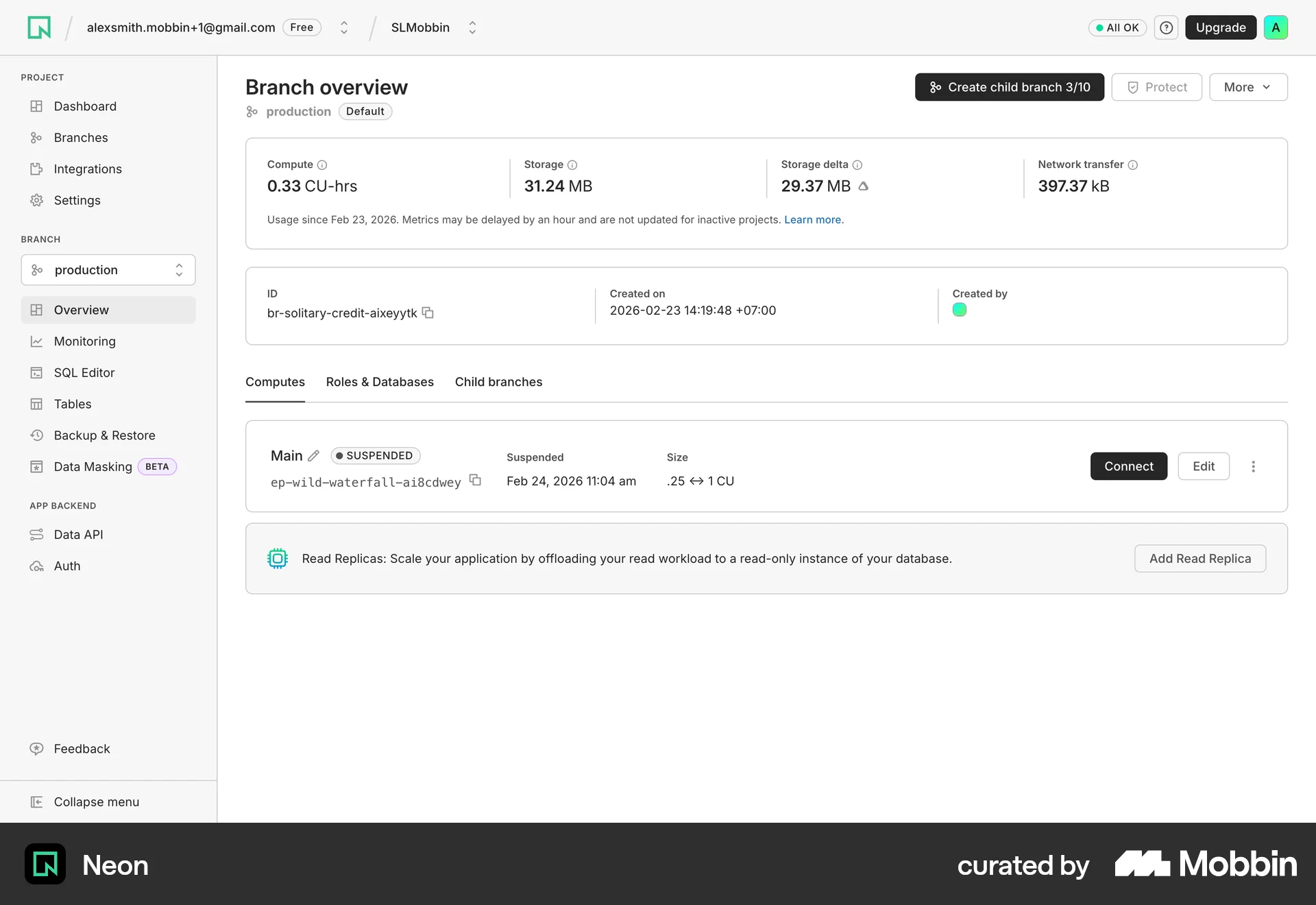Expand the More dropdown

point(1248,87)
